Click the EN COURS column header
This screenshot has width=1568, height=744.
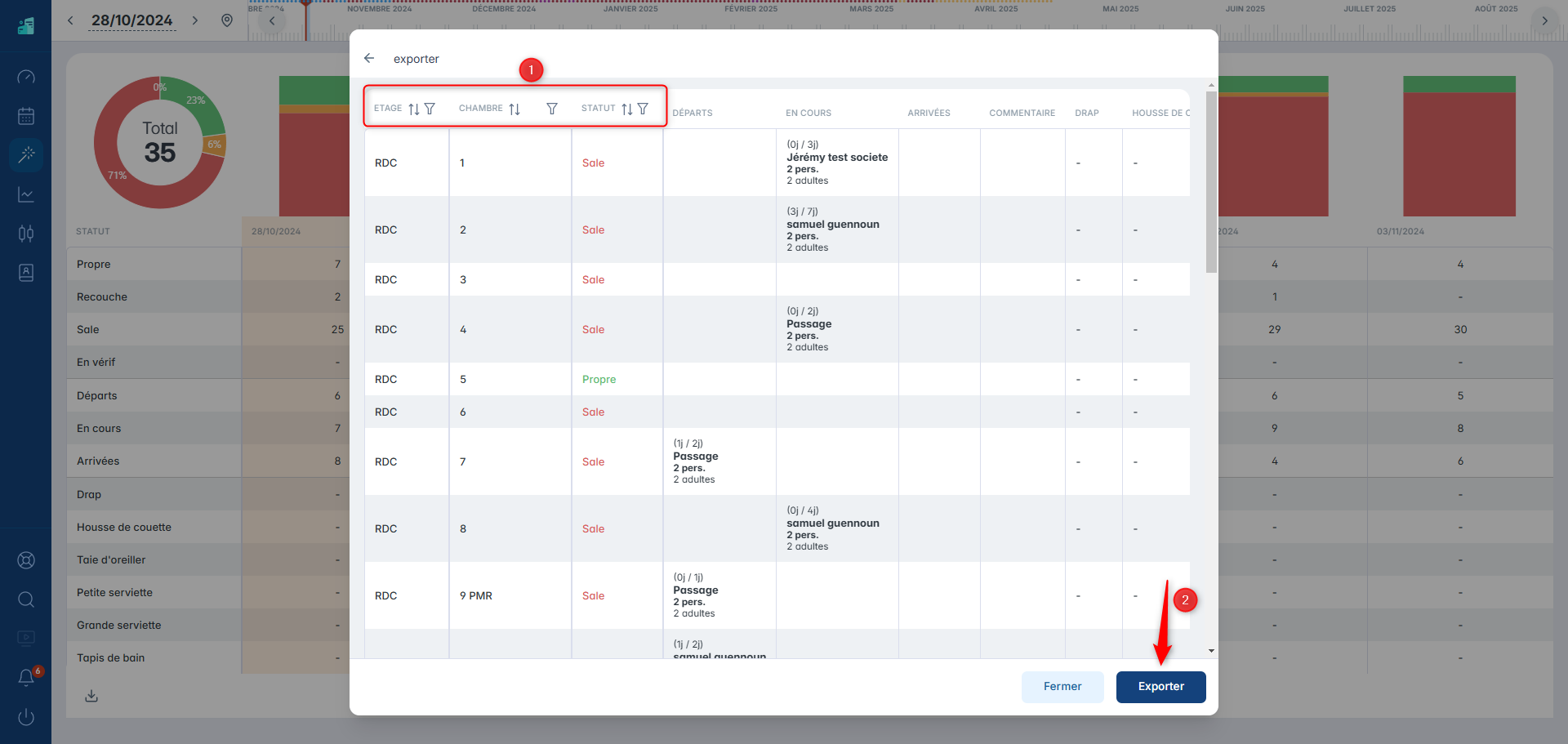808,113
